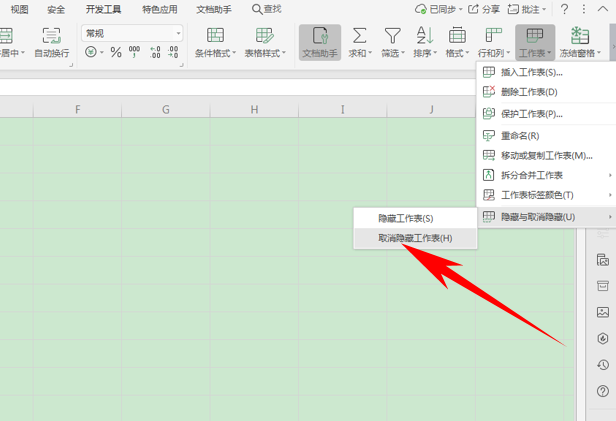This screenshot has width=616, height=421.
Task: Apply percent style format
Action: [x=116, y=52]
